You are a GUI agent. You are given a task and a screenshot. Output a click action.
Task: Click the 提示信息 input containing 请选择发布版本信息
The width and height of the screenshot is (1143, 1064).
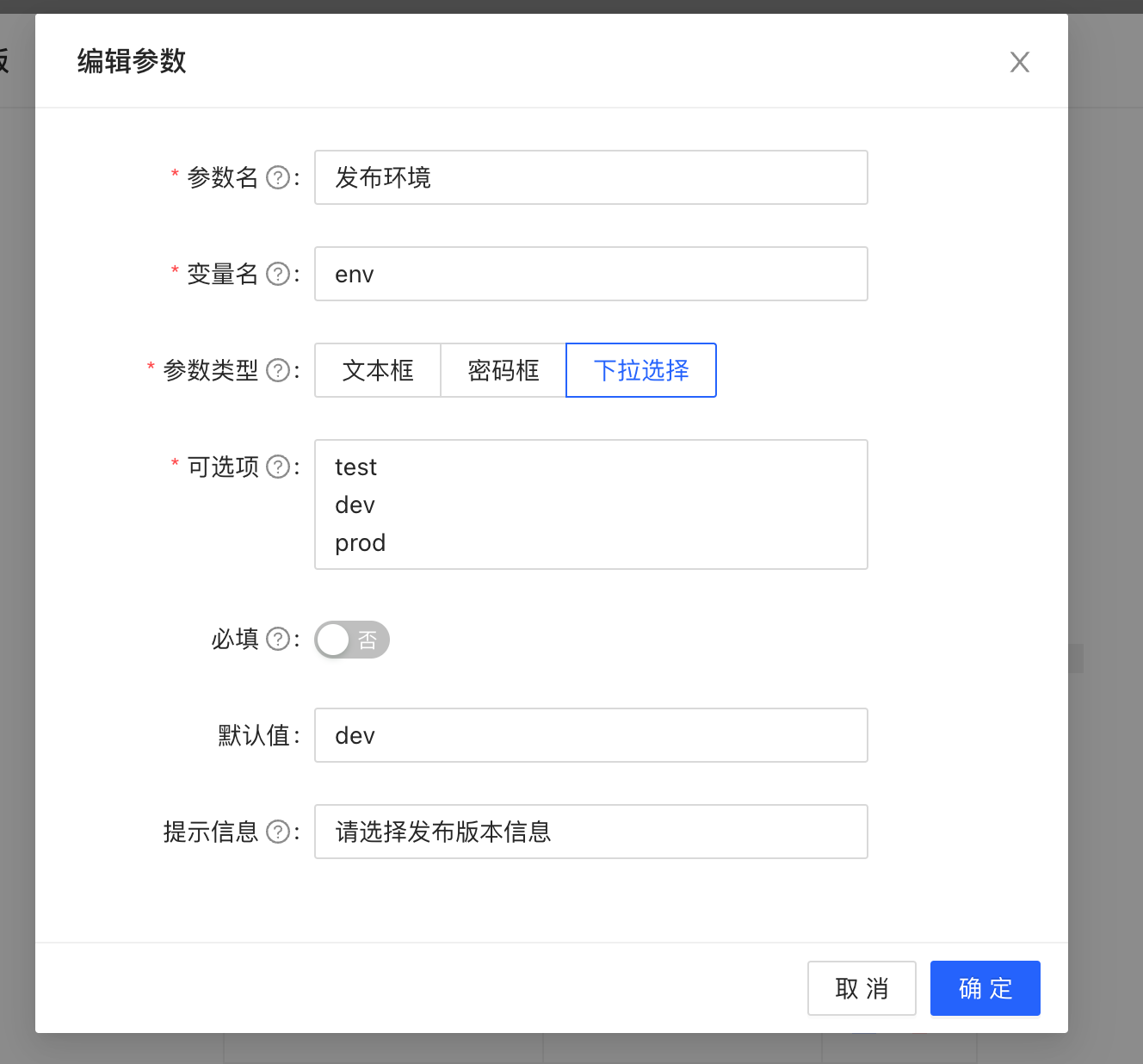590,832
